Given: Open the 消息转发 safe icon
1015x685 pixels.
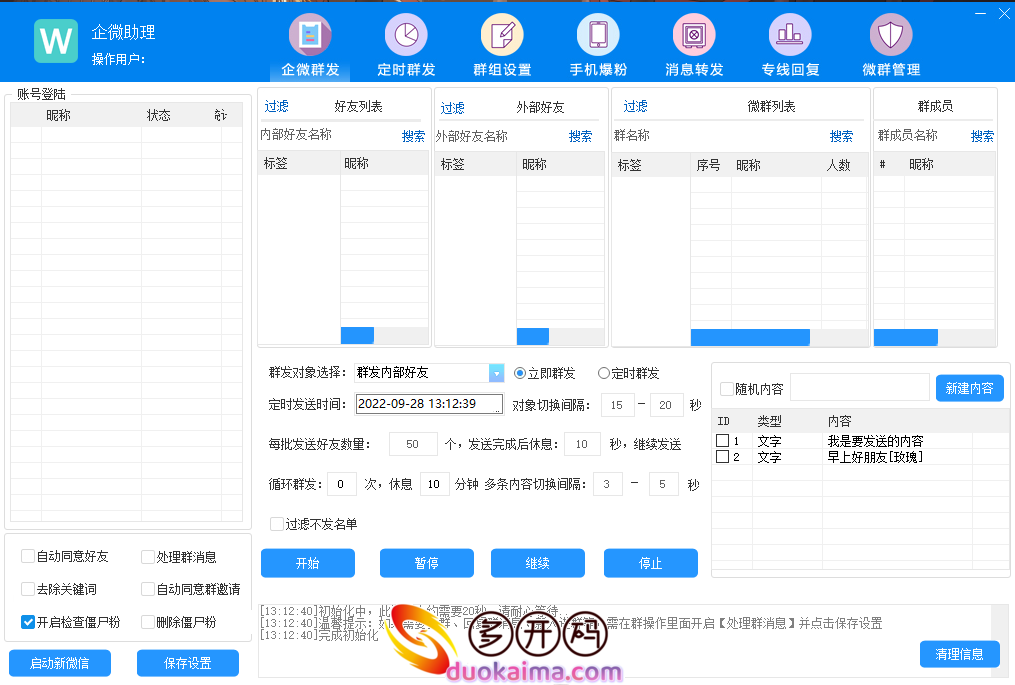Looking at the screenshot, I should [x=694, y=36].
